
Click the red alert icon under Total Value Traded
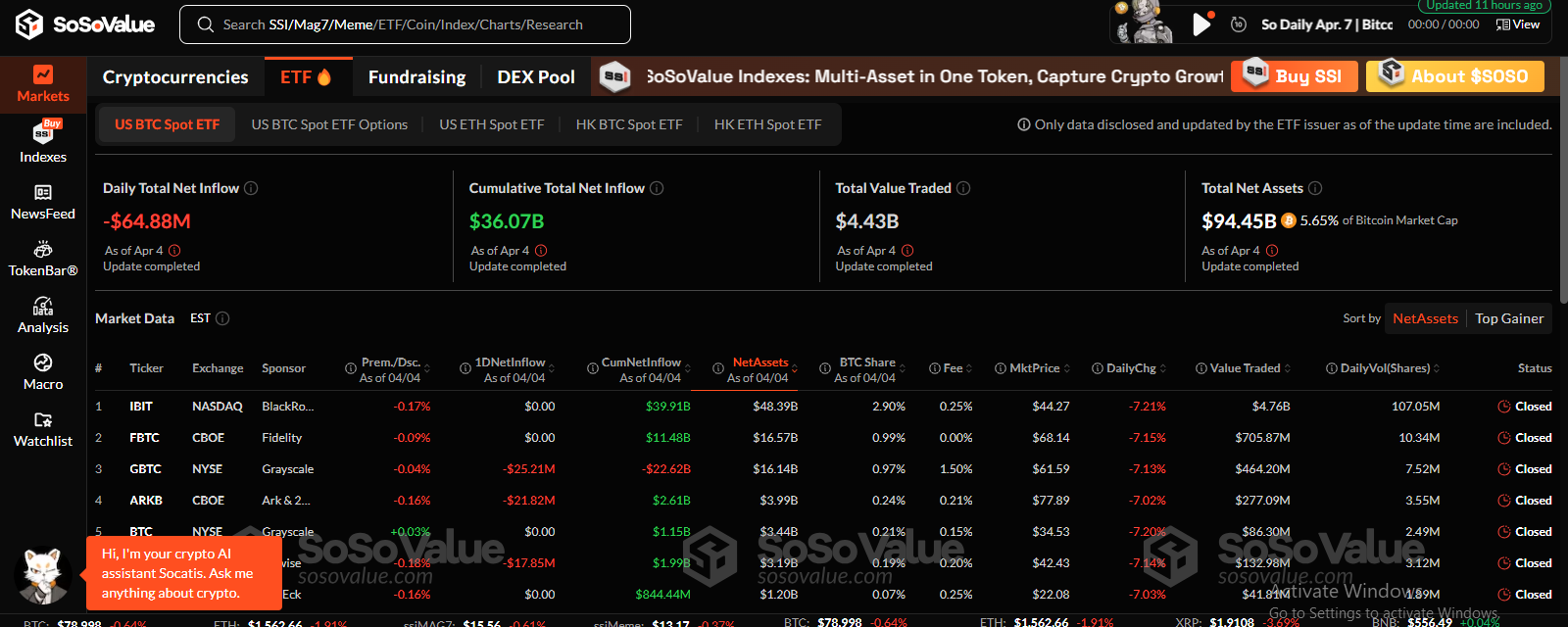(x=907, y=251)
